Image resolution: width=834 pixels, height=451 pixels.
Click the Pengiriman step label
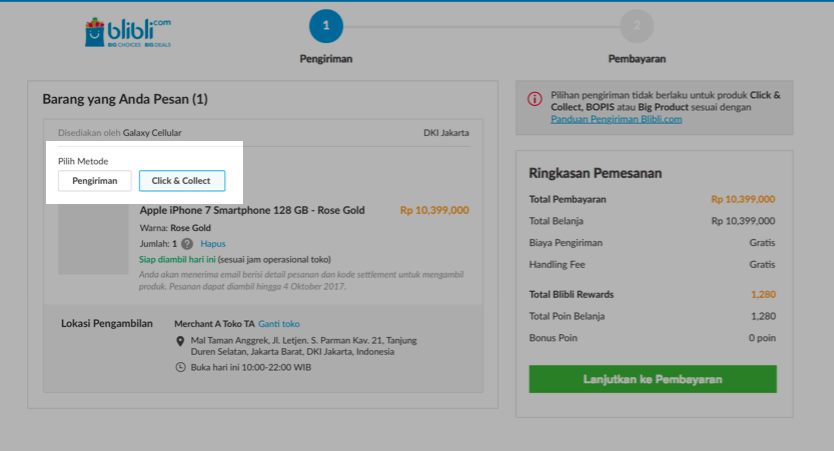[x=326, y=59]
